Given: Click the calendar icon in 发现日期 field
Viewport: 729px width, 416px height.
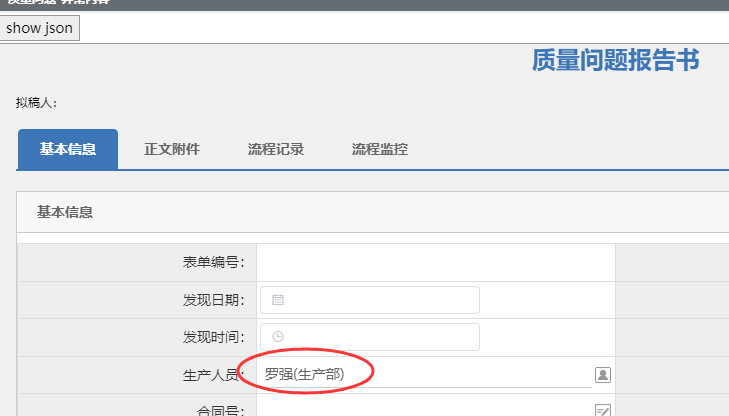Looking at the screenshot, I should coord(278,300).
